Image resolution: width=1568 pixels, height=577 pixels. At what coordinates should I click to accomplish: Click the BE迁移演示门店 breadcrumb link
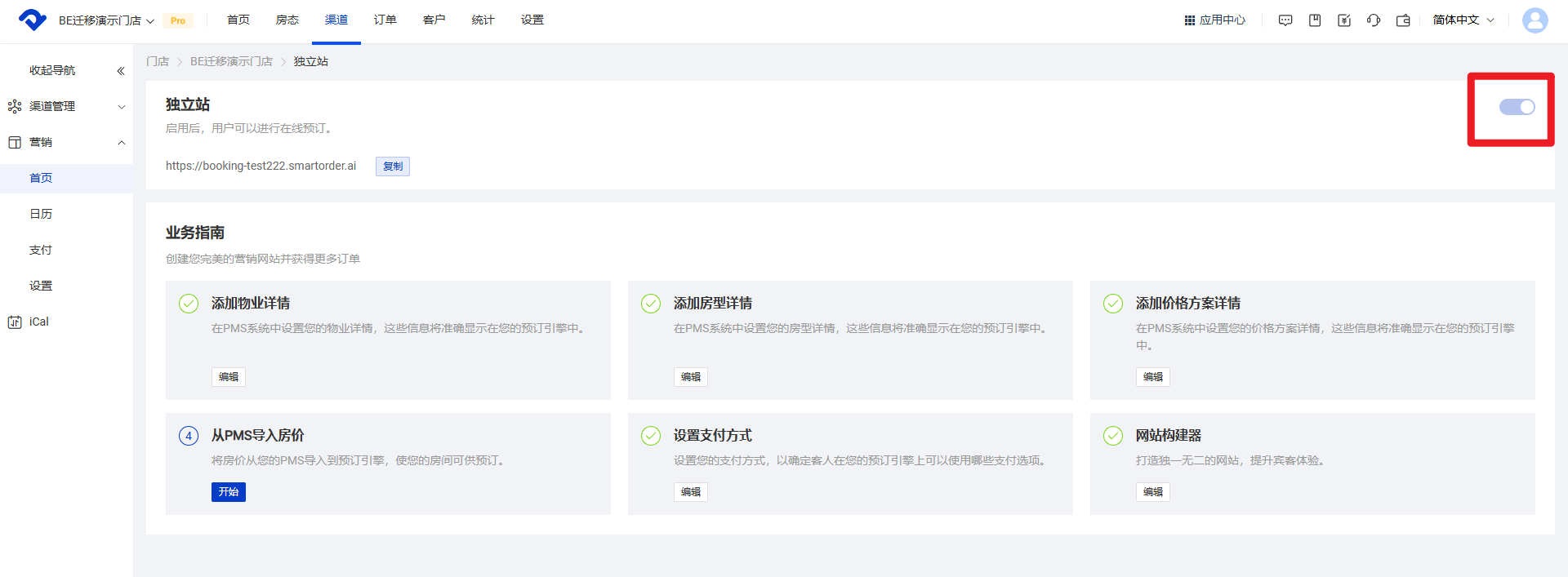232,62
